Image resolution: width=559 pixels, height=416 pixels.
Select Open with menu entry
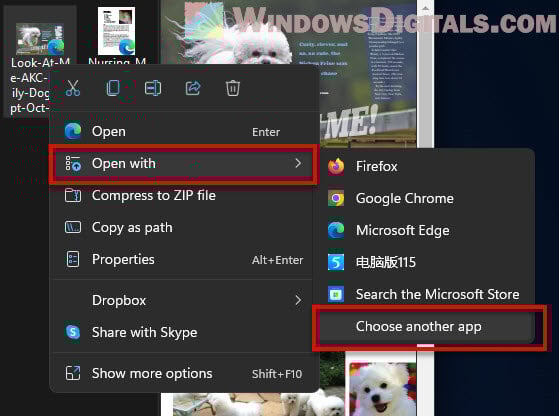pyautogui.click(x=183, y=164)
